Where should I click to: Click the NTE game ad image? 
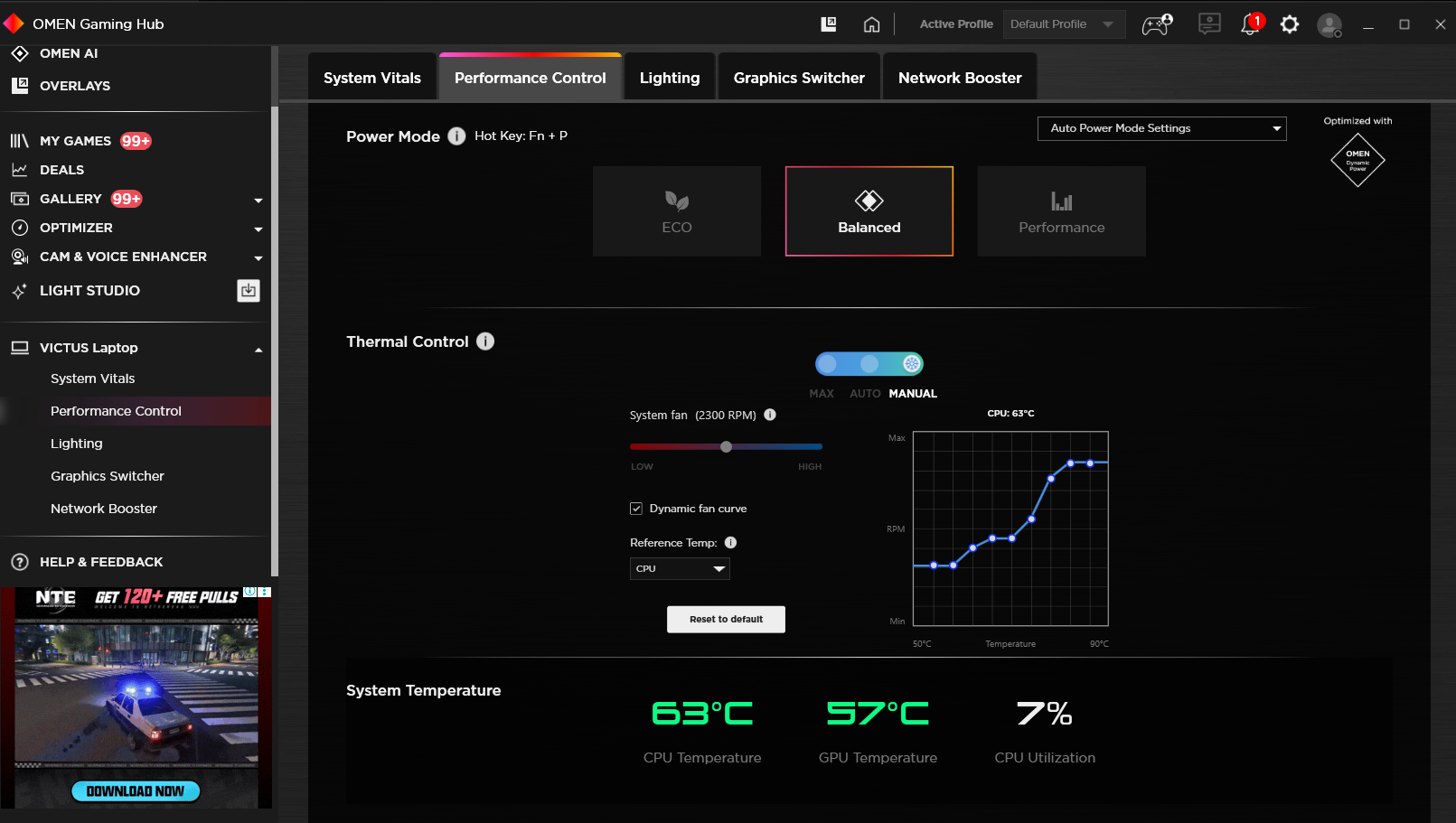pos(136,697)
